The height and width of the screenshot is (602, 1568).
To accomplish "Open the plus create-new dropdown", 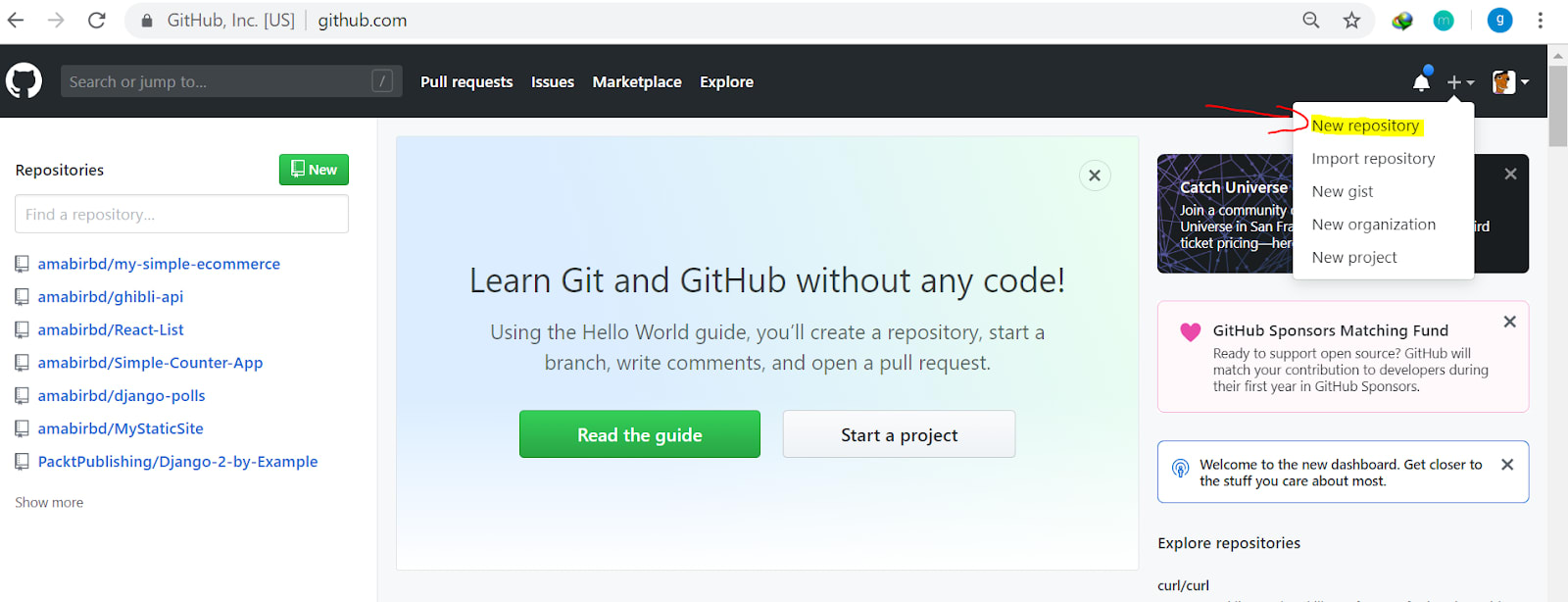I will (x=1460, y=82).
